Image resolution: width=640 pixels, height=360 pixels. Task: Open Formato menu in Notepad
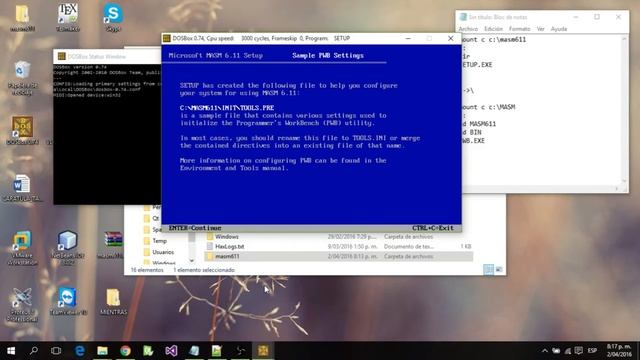(x=520, y=29)
